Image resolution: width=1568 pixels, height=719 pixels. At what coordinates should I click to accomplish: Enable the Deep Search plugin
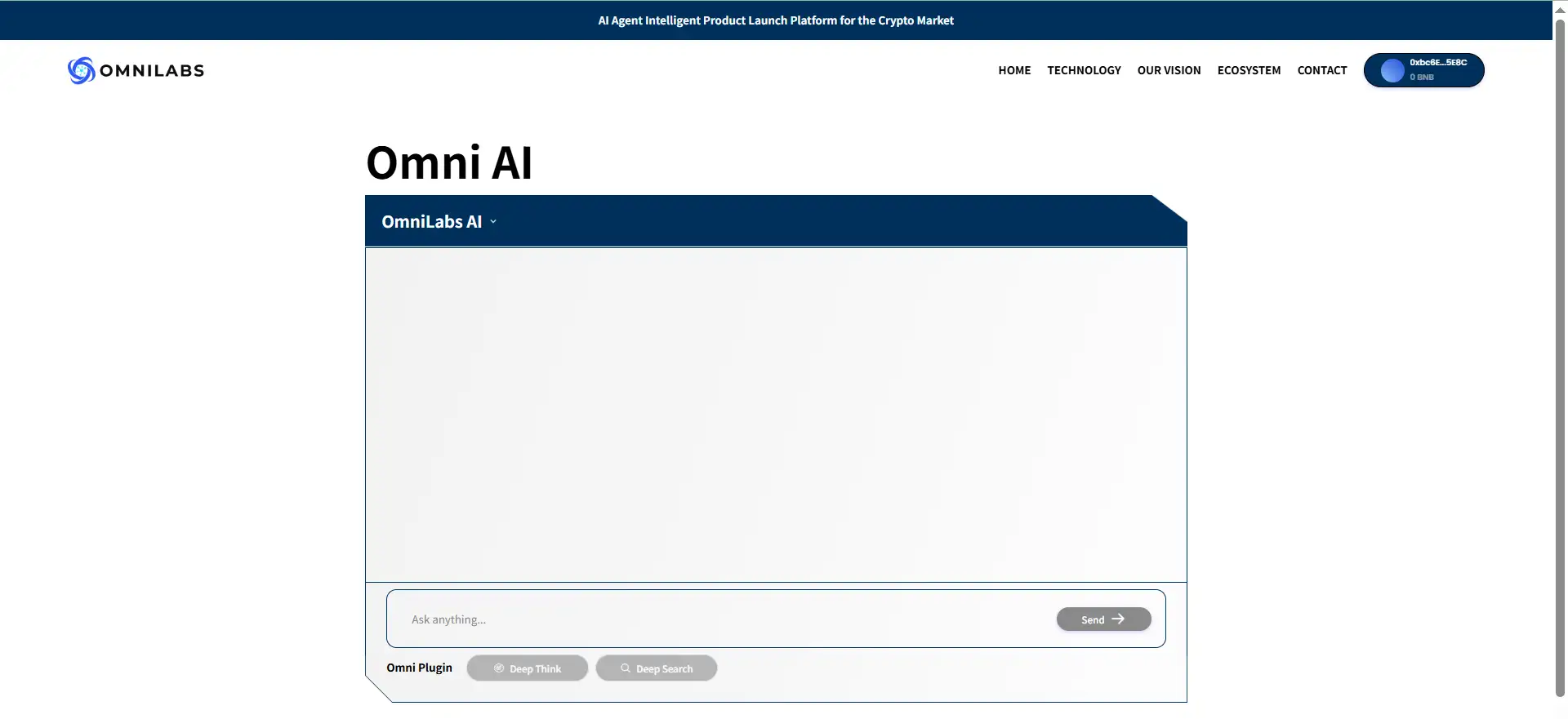click(657, 668)
